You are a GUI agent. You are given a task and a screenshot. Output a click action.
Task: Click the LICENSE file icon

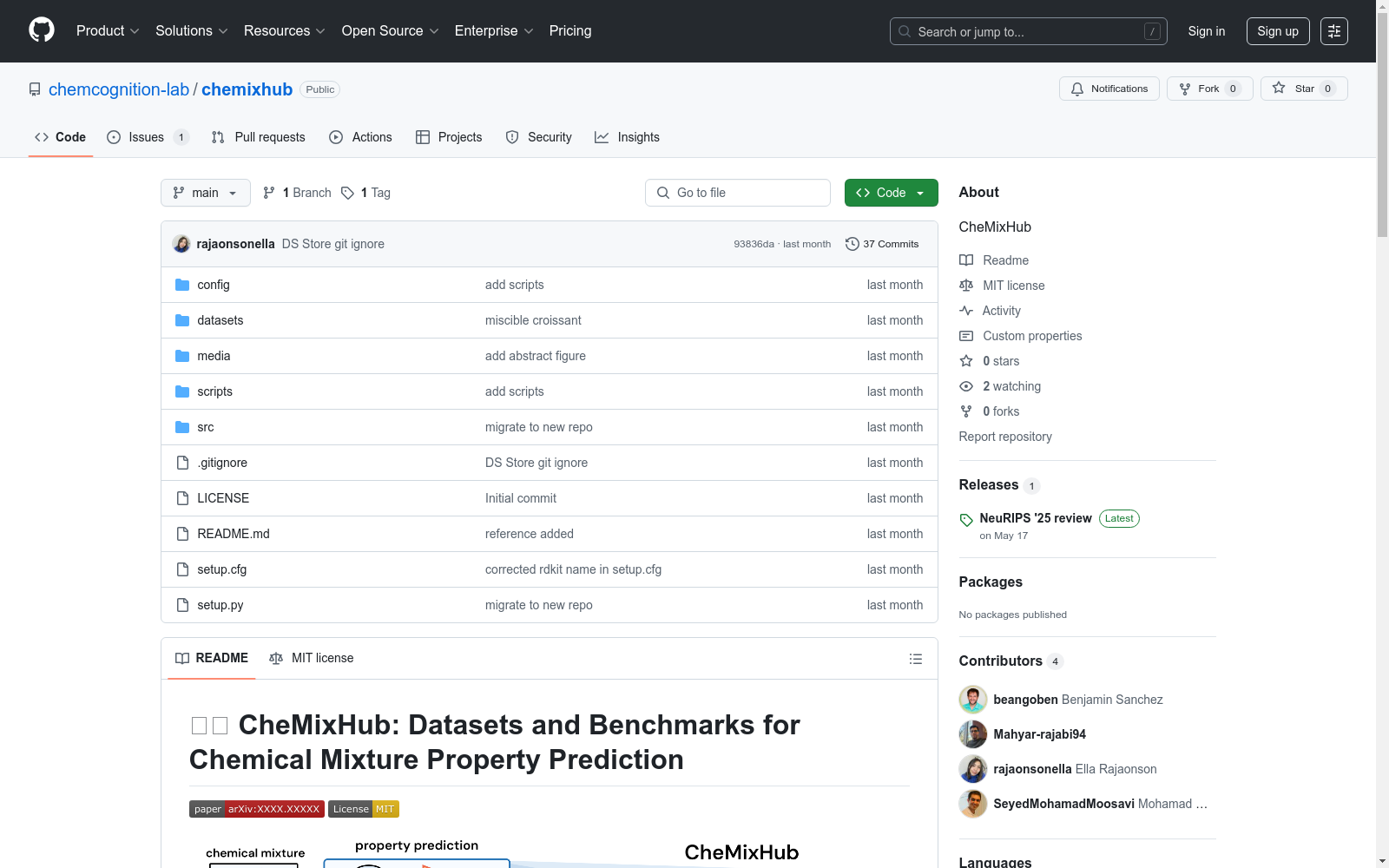[182, 498]
